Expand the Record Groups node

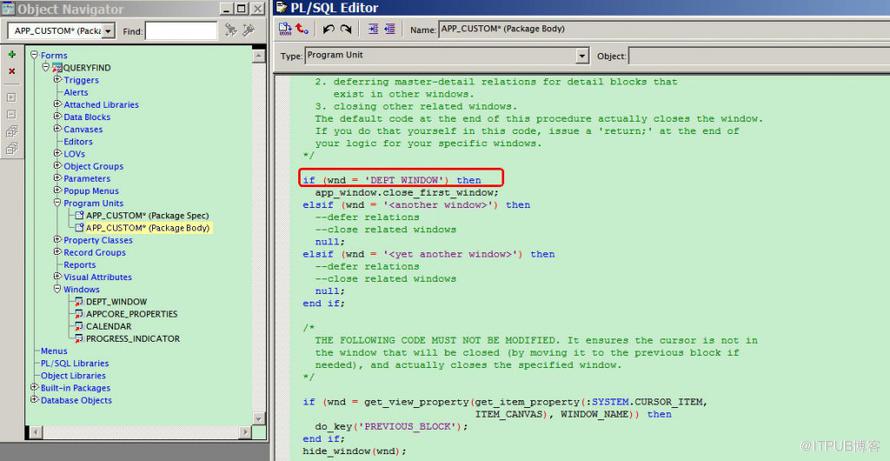point(57,252)
